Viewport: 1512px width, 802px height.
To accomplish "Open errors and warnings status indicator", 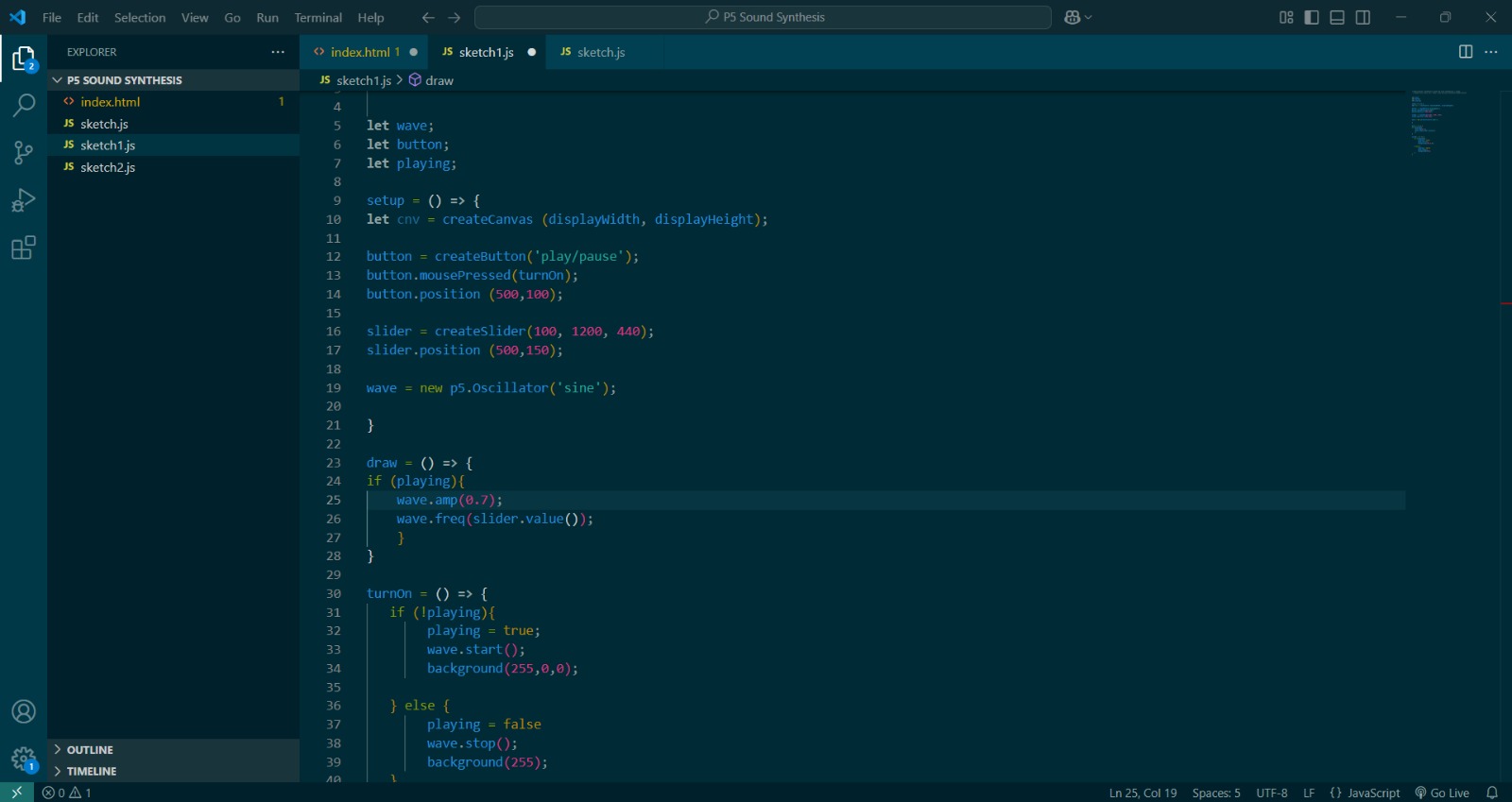I will (x=67, y=793).
